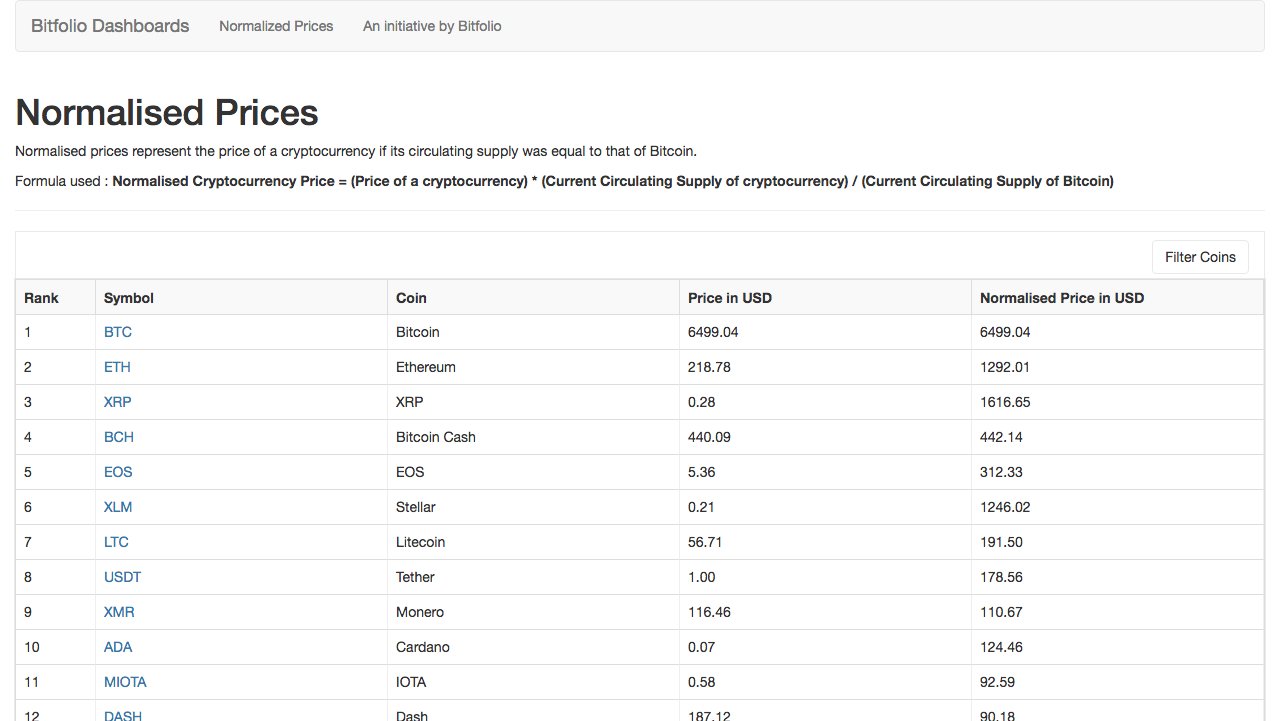Open the XRP symbol link
The width and height of the screenshot is (1280, 721).
tap(118, 402)
